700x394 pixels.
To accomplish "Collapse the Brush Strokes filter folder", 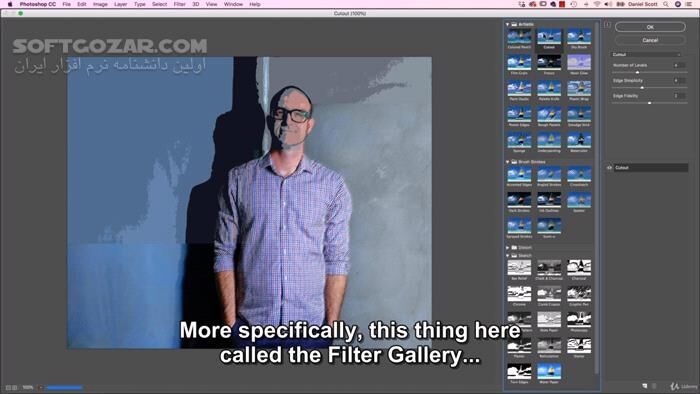I will click(508, 162).
